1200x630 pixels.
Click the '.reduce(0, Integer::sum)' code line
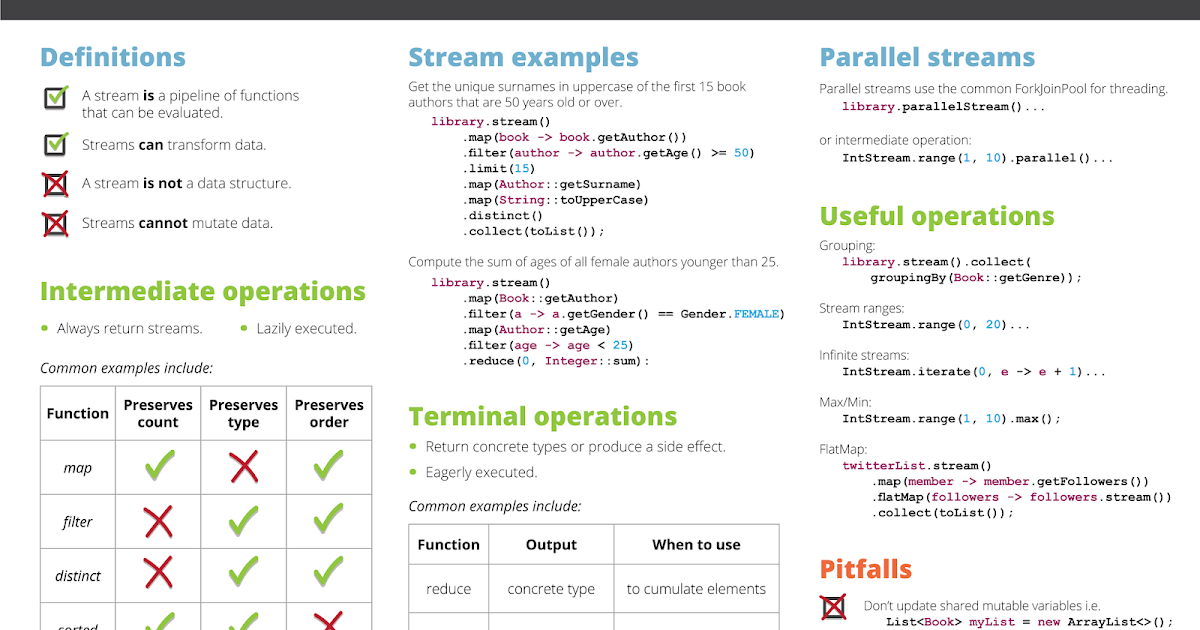[555, 361]
